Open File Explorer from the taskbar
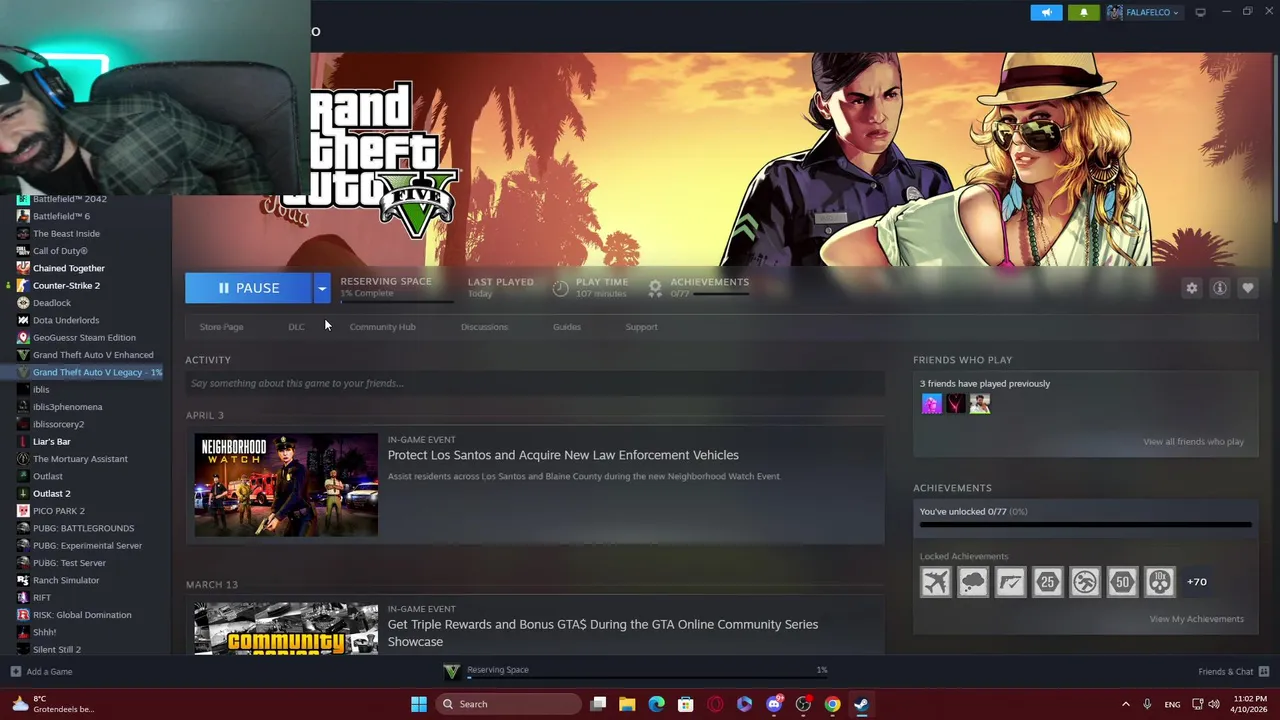The image size is (1280, 720). pos(627,704)
